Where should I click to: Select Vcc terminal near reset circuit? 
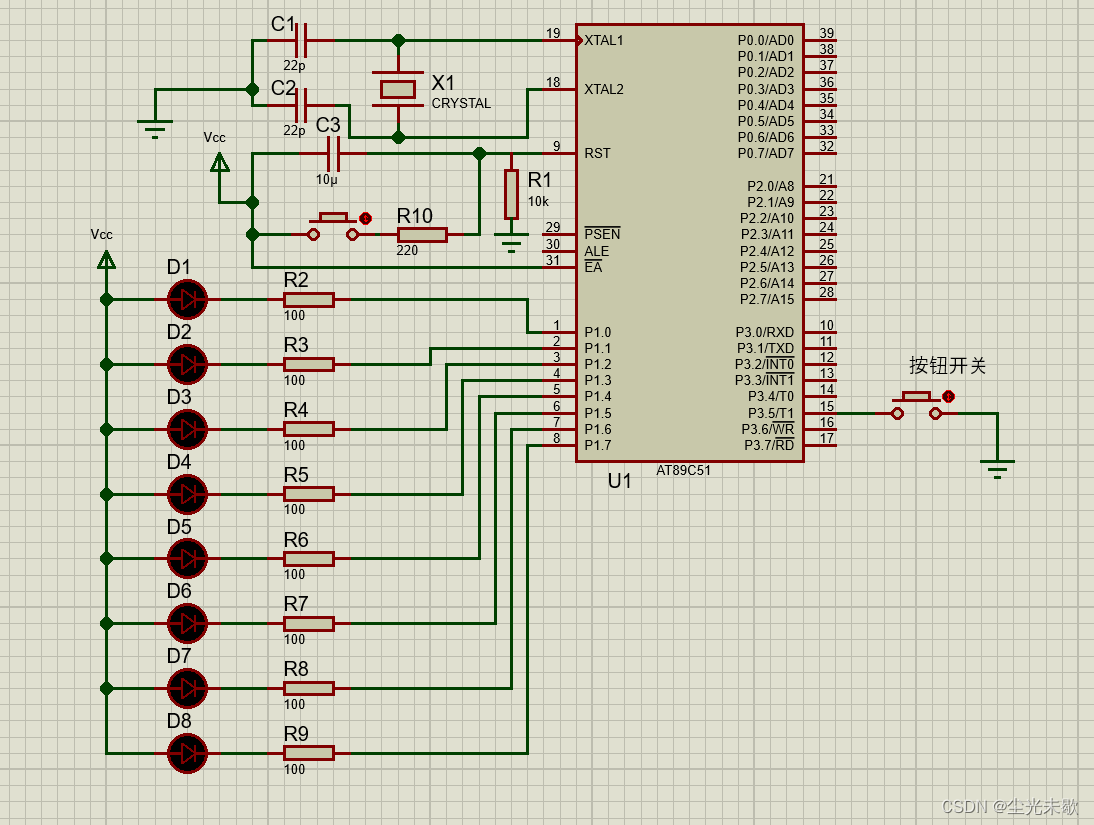coord(220,163)
